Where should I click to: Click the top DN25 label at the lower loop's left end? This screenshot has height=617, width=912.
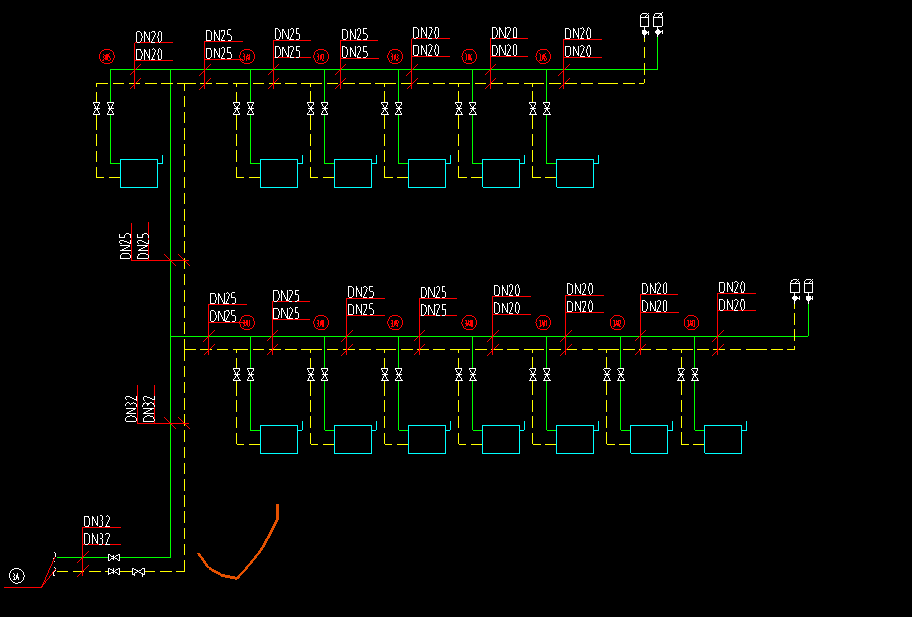click(223, 298)
